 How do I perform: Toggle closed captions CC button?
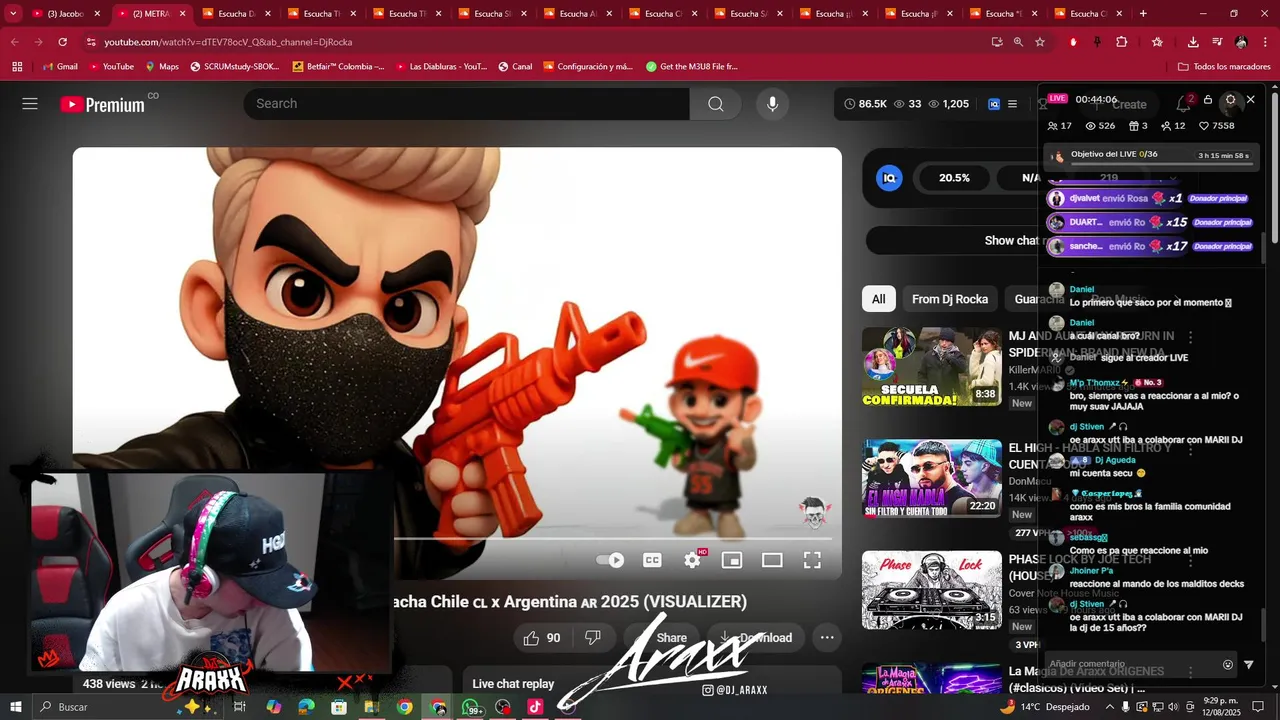[652, 560]
